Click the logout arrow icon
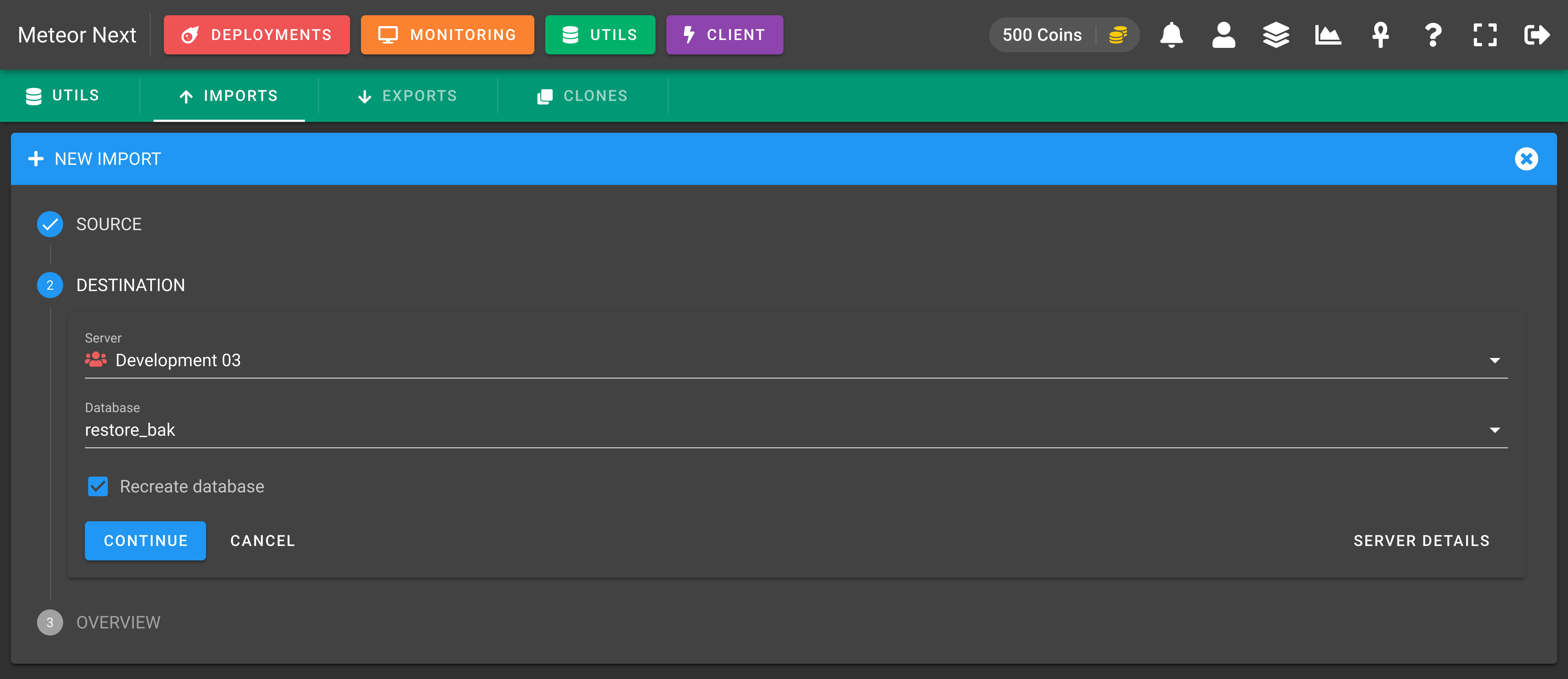This screenshot has width=1568, height=679. point(1537,35)
